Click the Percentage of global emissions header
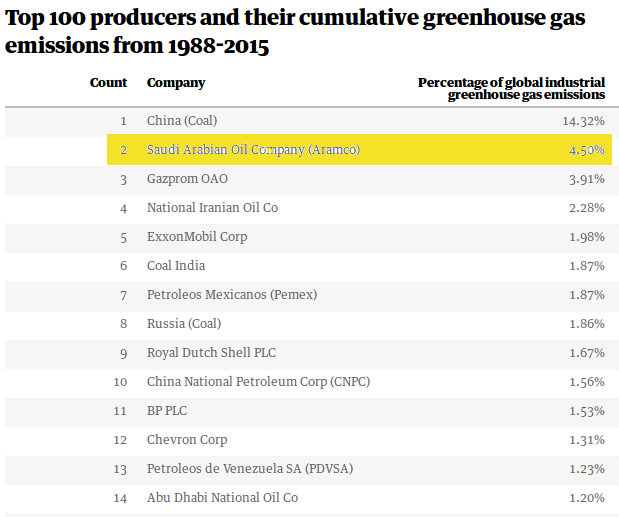619x517 pixels. click(x=511, y=88)
